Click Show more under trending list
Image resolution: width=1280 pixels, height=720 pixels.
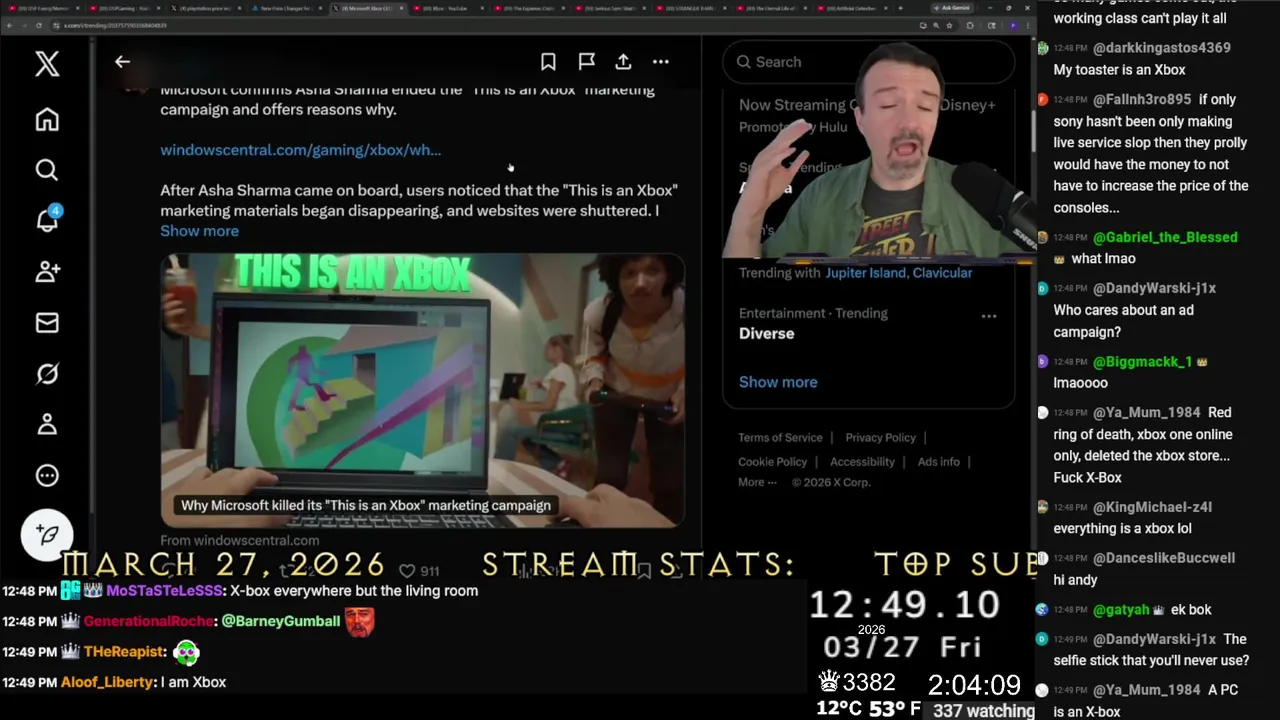[x=778, y=382]
